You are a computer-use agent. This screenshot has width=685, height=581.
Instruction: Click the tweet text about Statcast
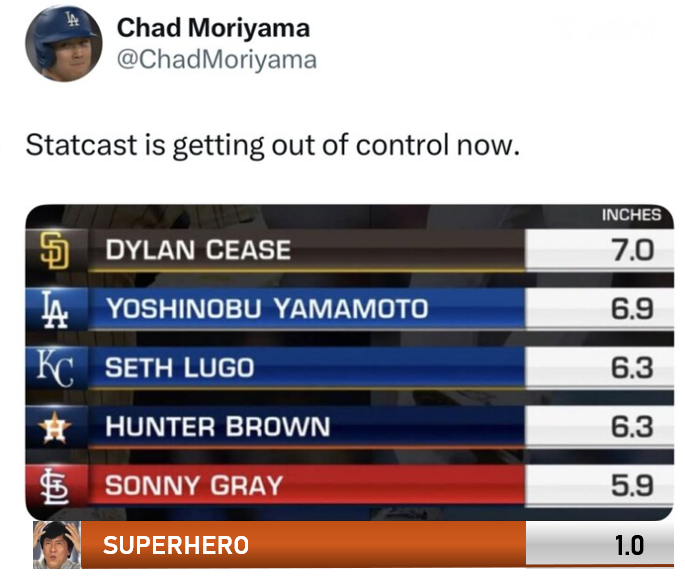pos(272,145)
